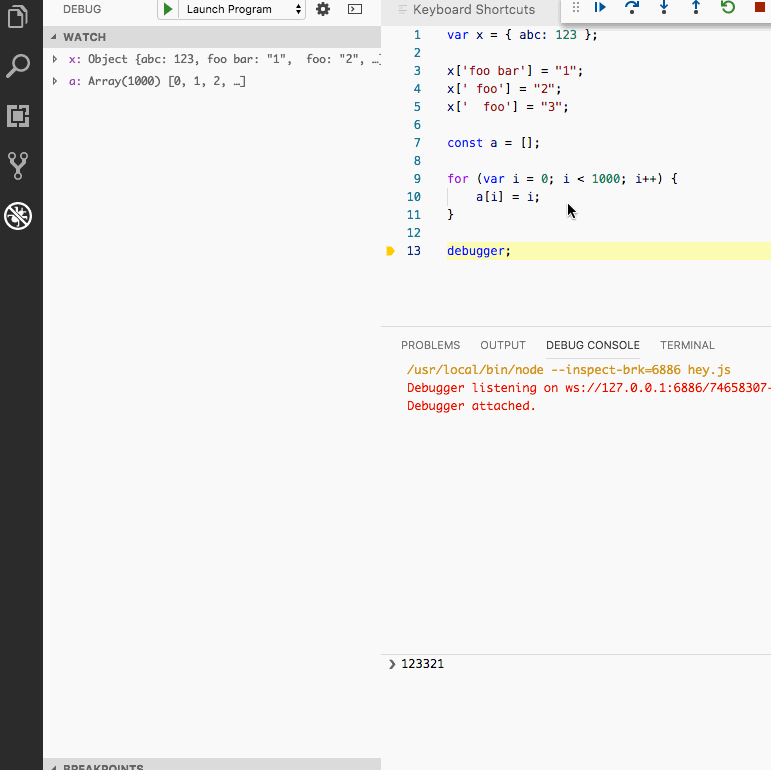Image resolution: width=771 pixels, height=770 pixels.
Task: Grab the debug toolbar drag handle
Action: [576, 7]
